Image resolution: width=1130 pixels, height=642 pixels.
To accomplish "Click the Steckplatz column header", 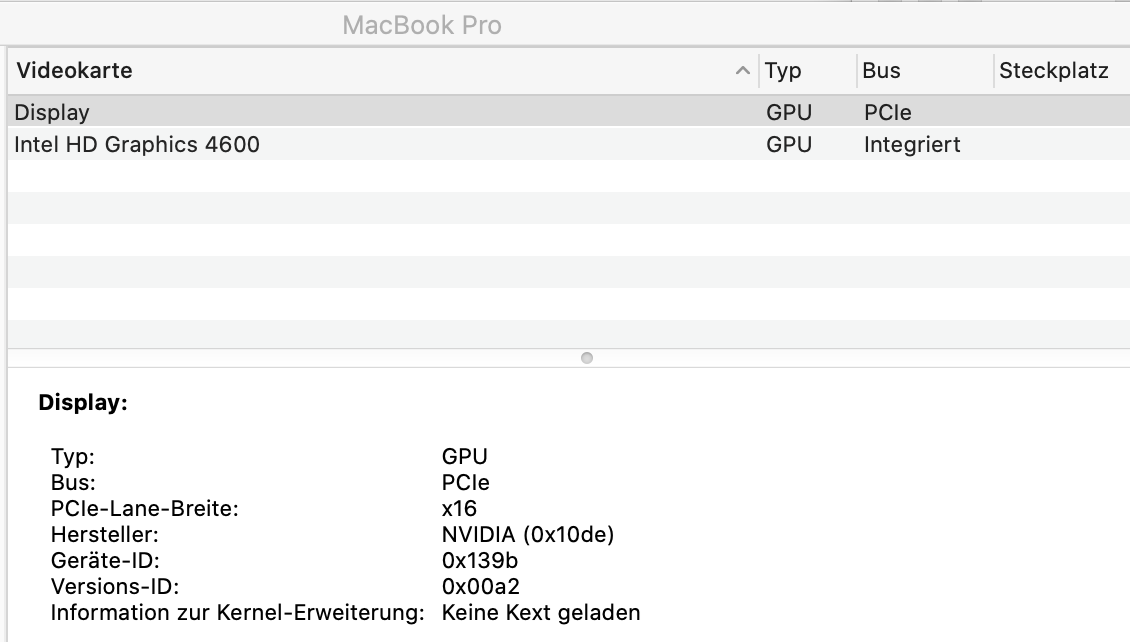I will [x=1054, y=71].
